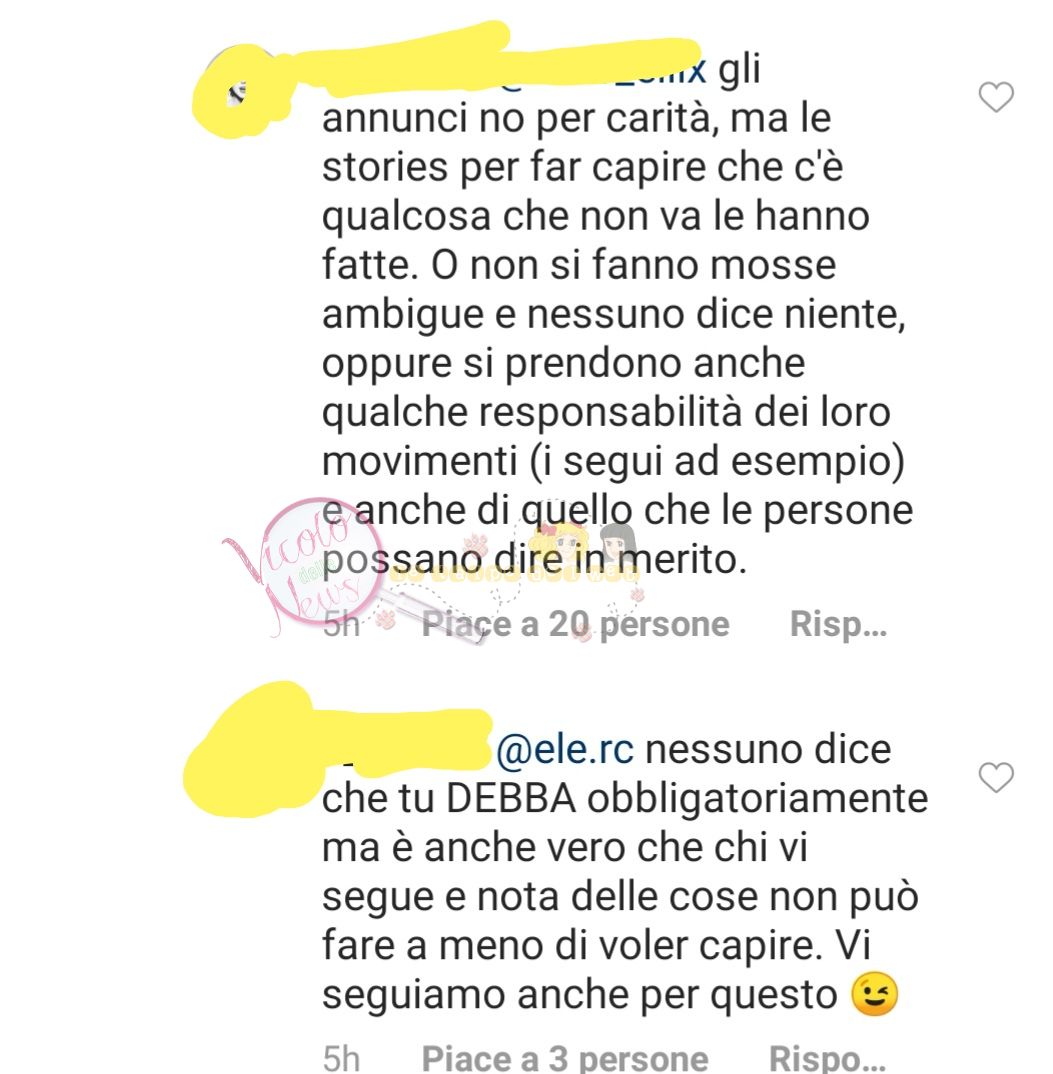
Task: Reply to the first comment via Risp...
Action: (x=839, y=624)
